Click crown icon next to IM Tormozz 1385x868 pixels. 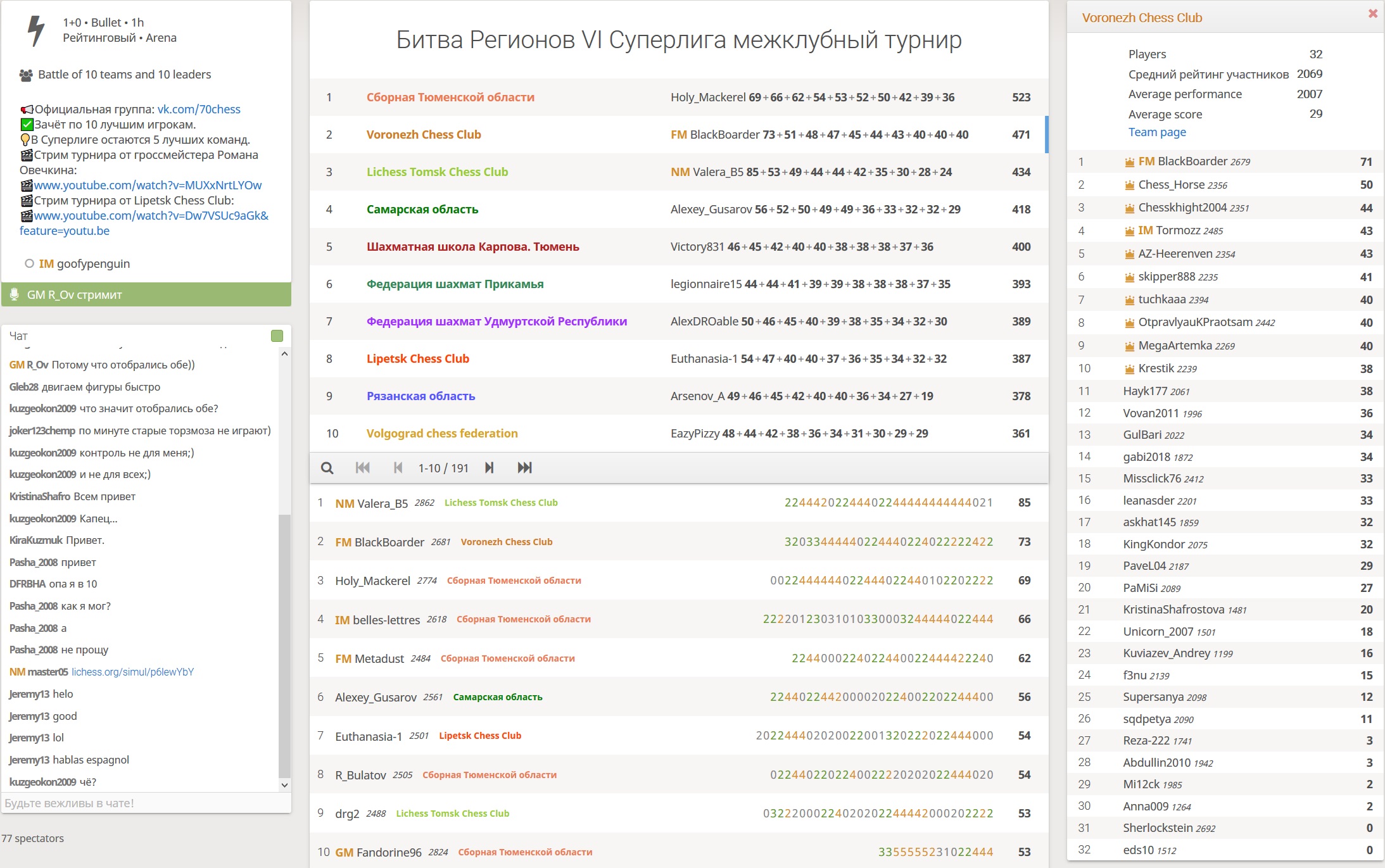coord(1129,231)
